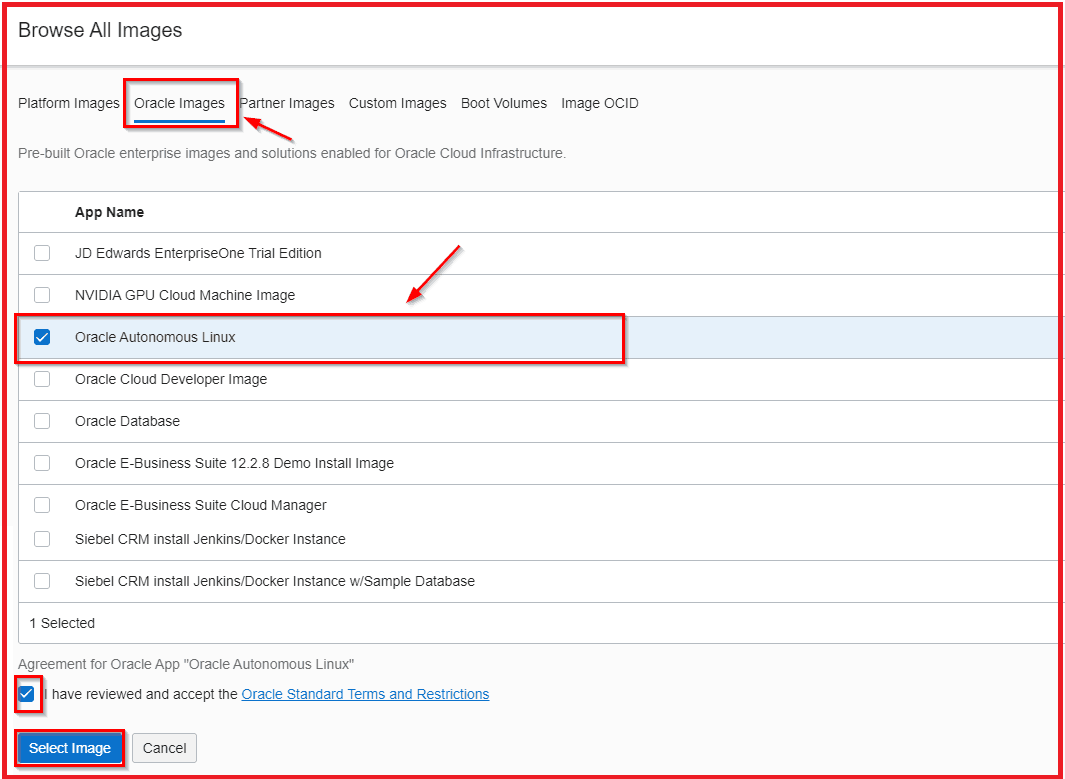
Task: Click the JD Edwards EnterpriseOne Trial Edition name
Action: (198, 253)
